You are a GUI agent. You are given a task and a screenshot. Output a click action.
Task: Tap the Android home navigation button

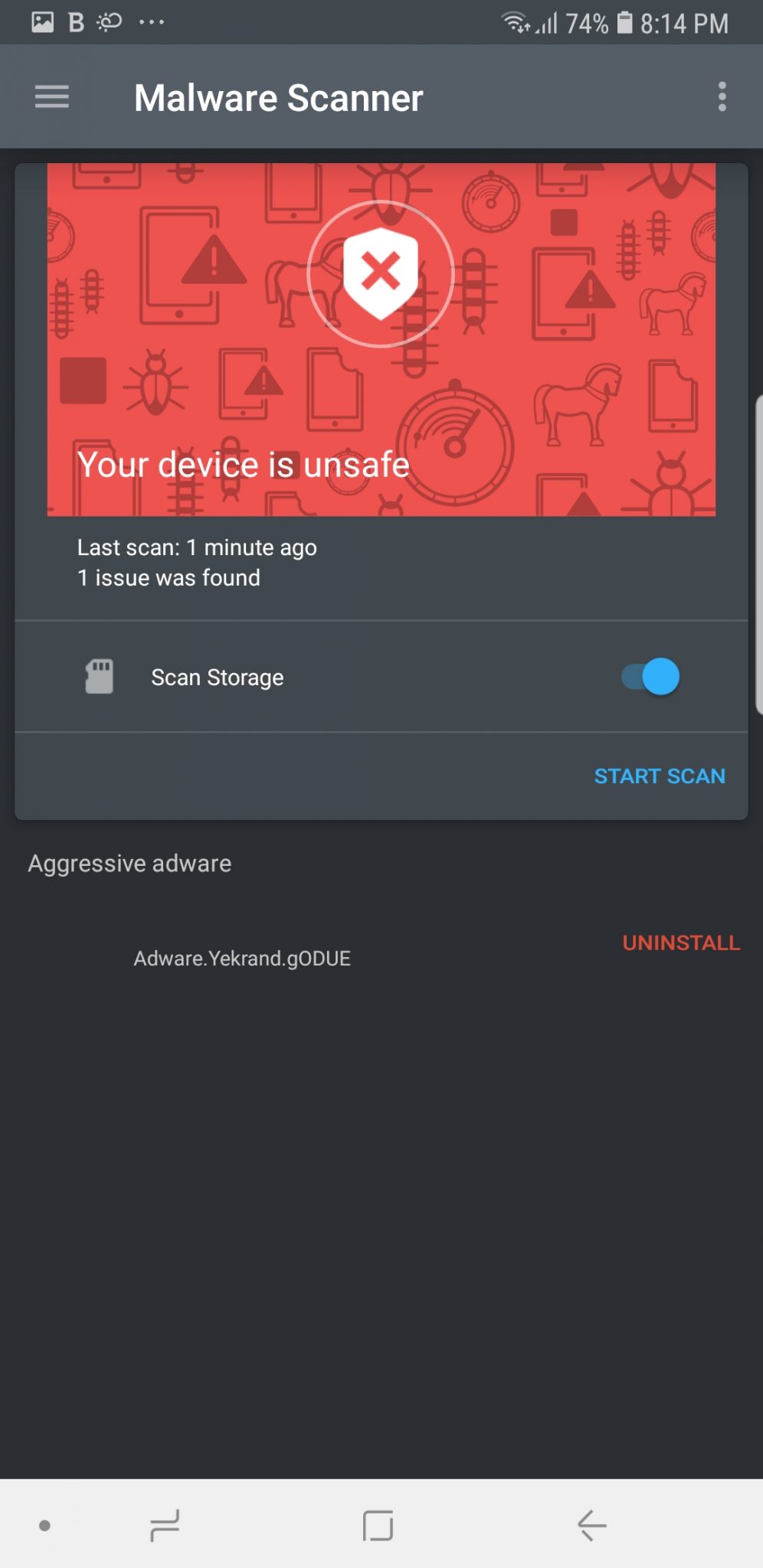tap(378, 1525)
